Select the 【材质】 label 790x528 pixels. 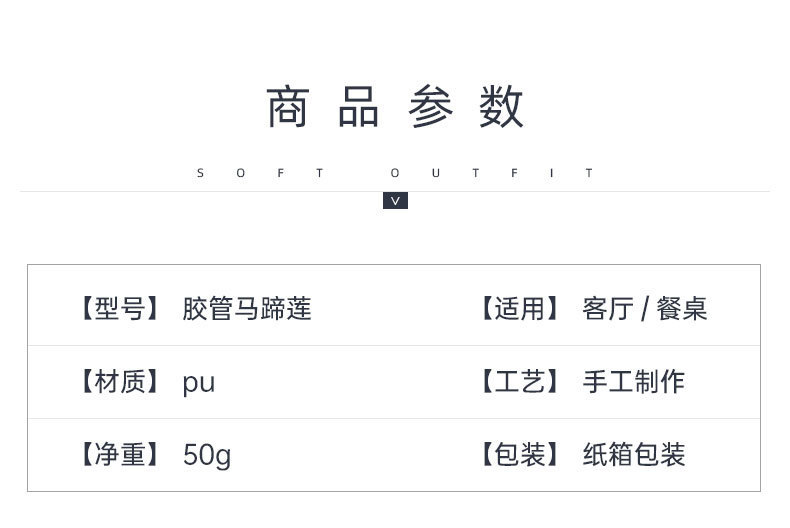point(120,381)
